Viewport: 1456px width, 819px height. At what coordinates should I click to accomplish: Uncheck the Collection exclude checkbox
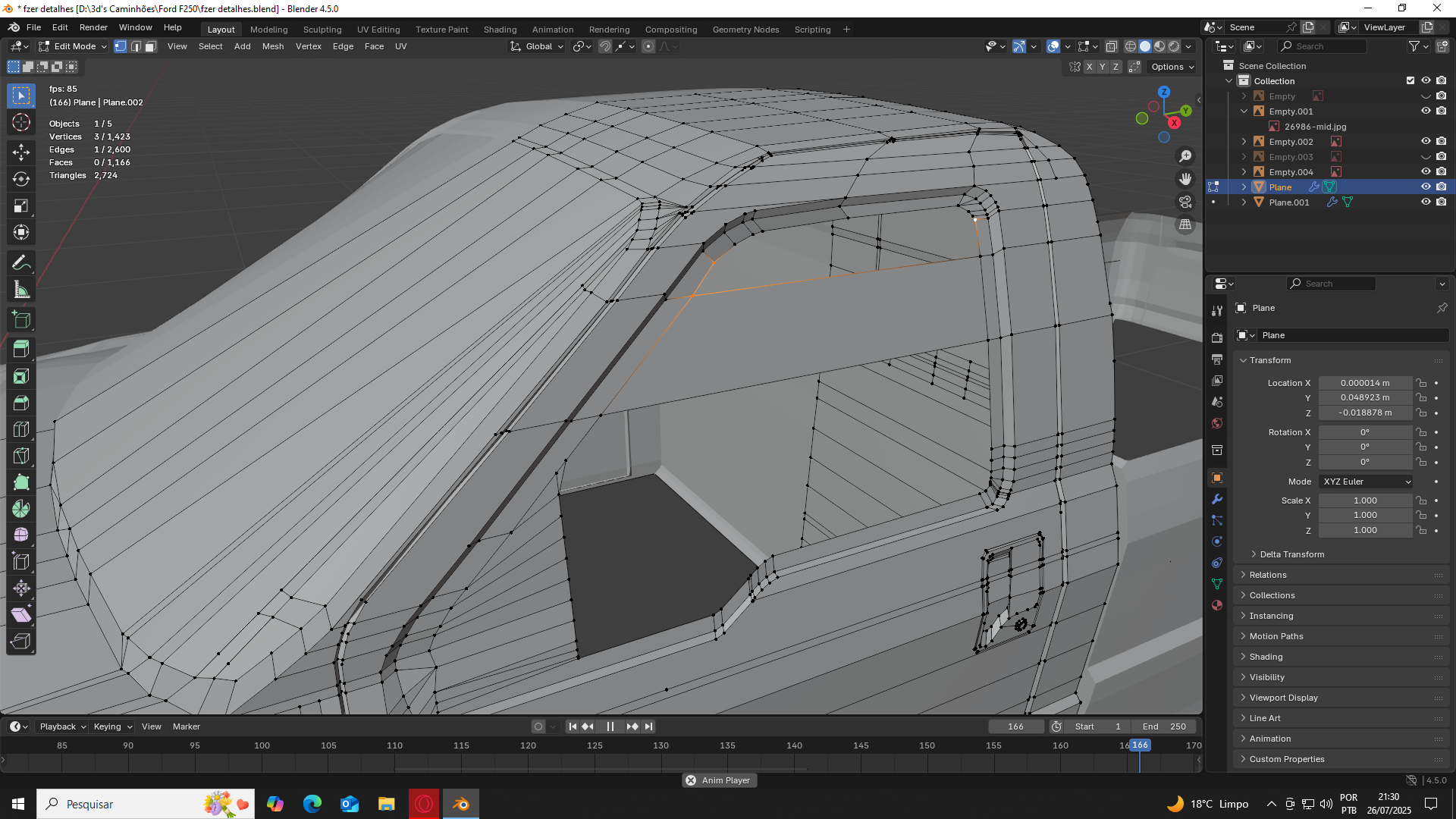tap(1410, 81)
